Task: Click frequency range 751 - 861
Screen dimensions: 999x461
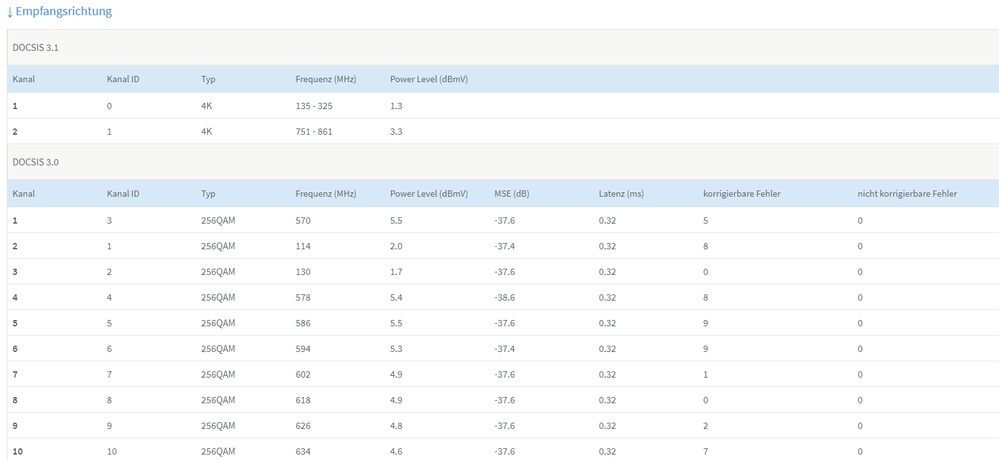Action: pyautogui.click(x=314, y=131)
